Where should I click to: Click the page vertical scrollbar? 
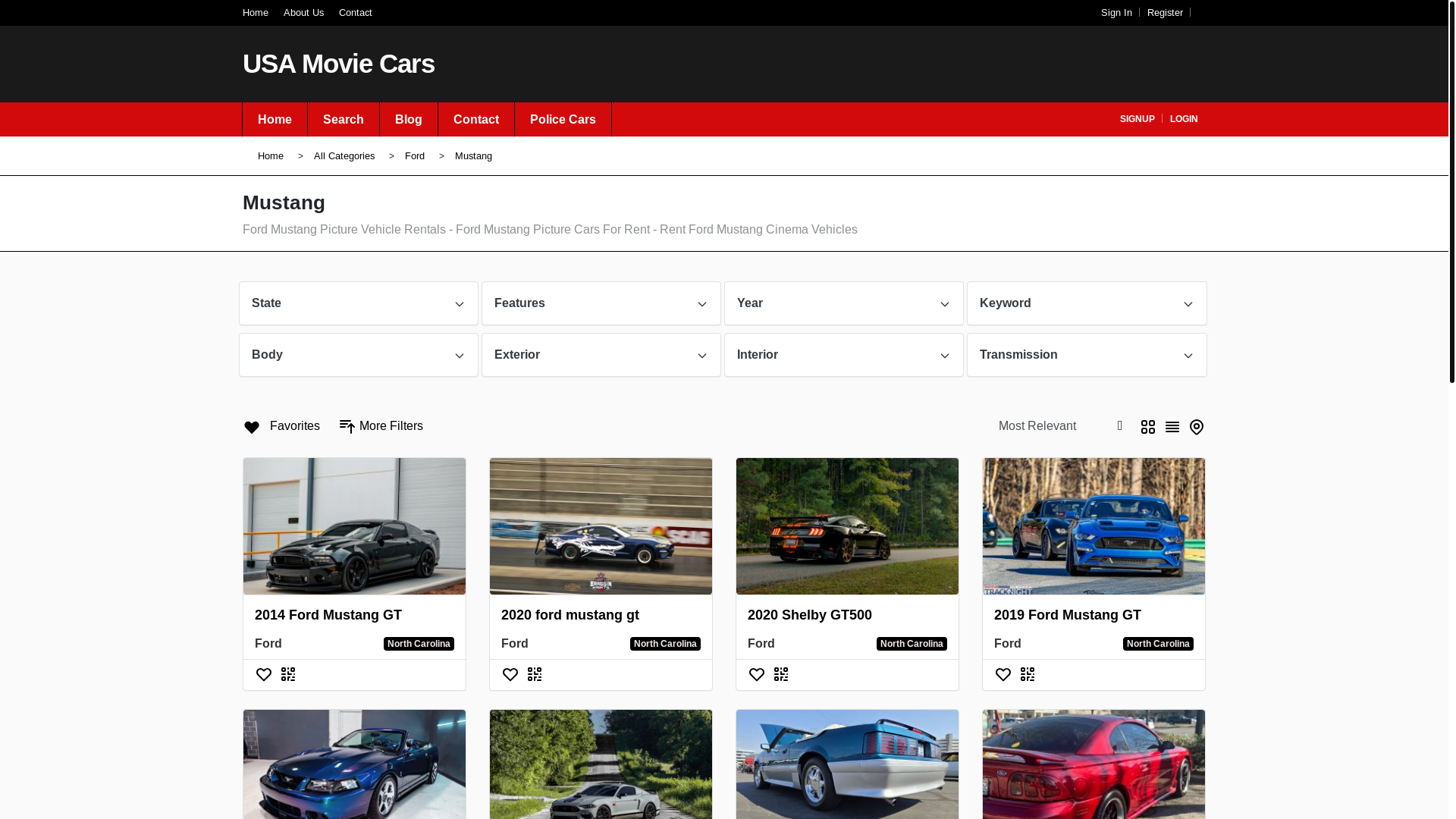(1451, 191)
